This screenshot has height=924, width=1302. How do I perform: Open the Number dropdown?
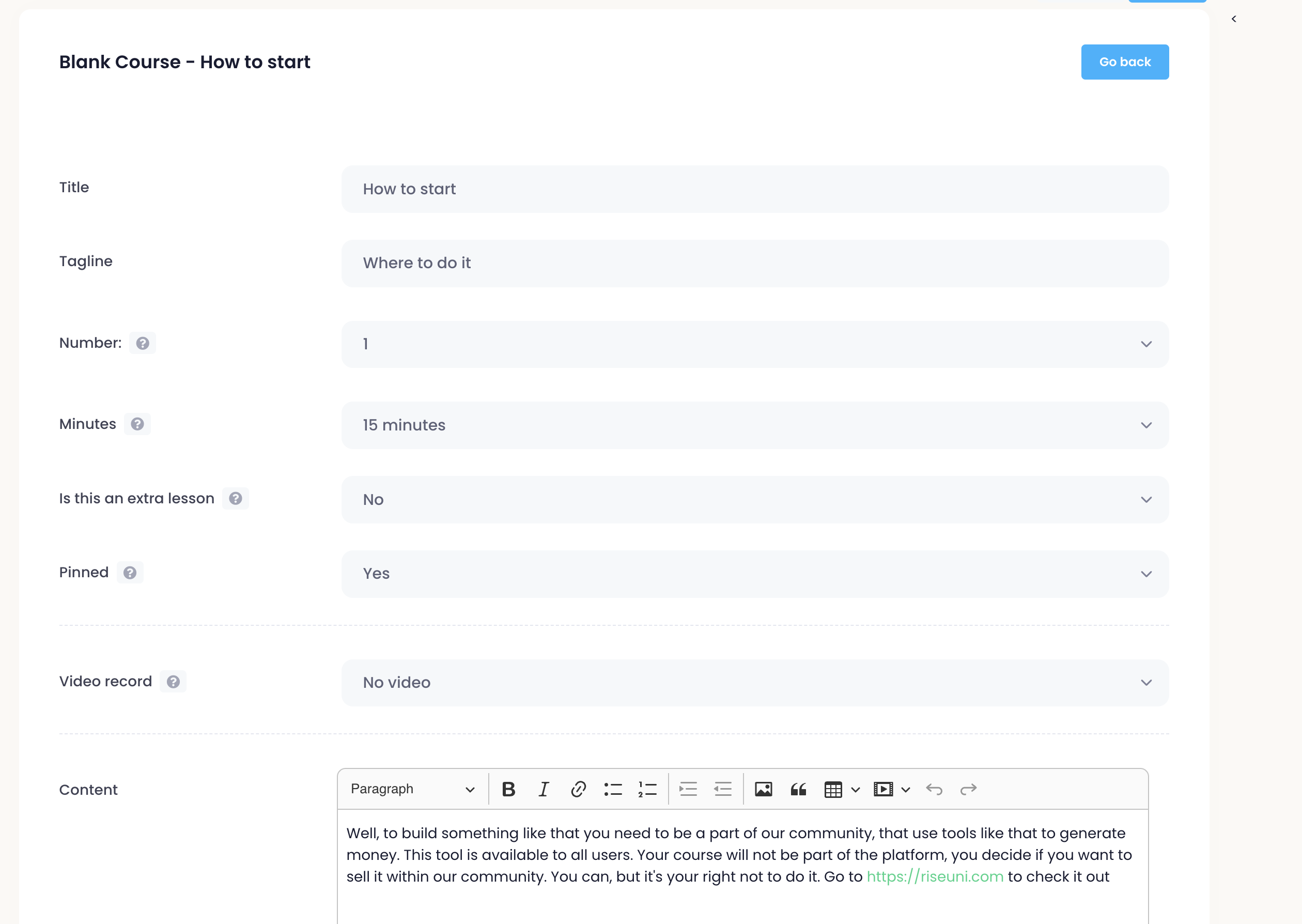[x=755, y=344]
